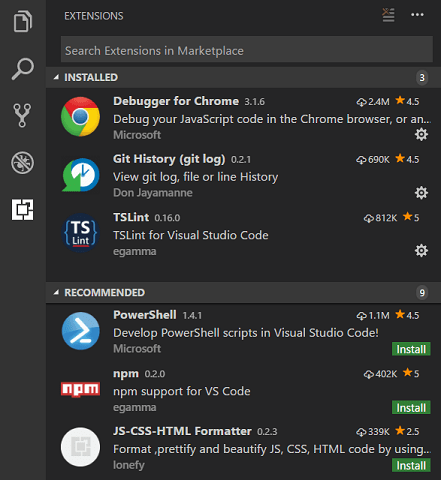Install the npm extension
Viewport: 441px width, 480px height.
tap(411, 407)
